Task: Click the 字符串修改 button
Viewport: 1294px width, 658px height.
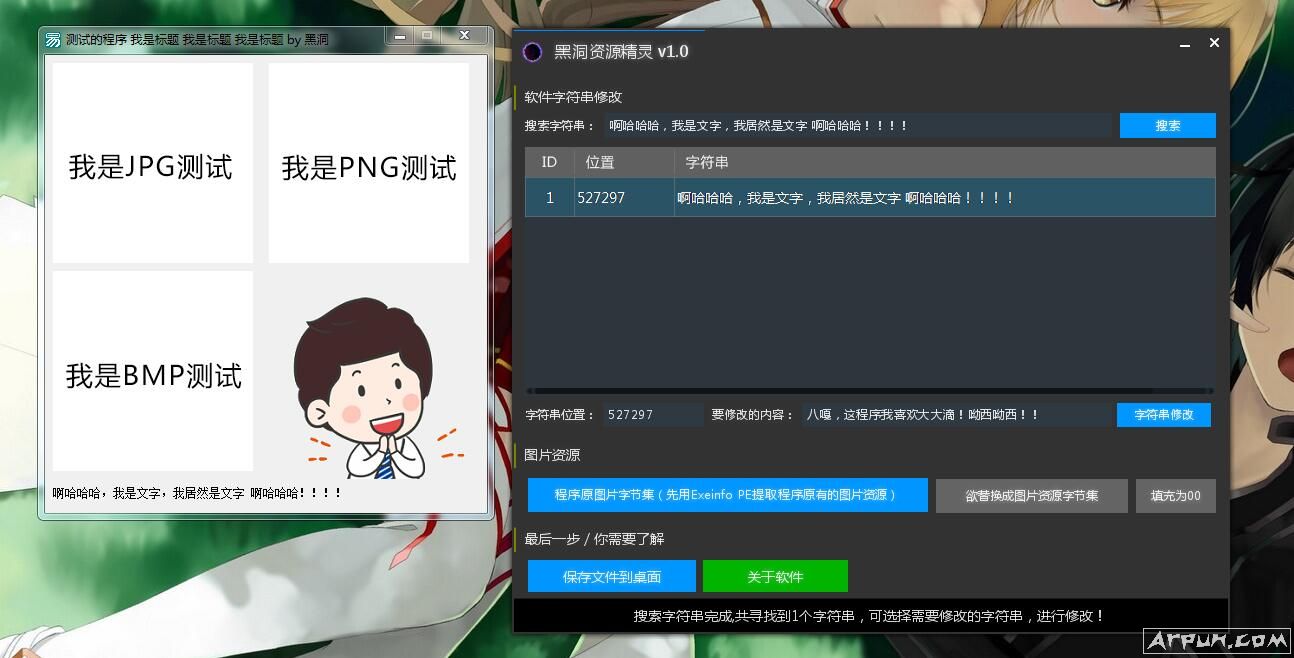Action: click(1163, 414)
